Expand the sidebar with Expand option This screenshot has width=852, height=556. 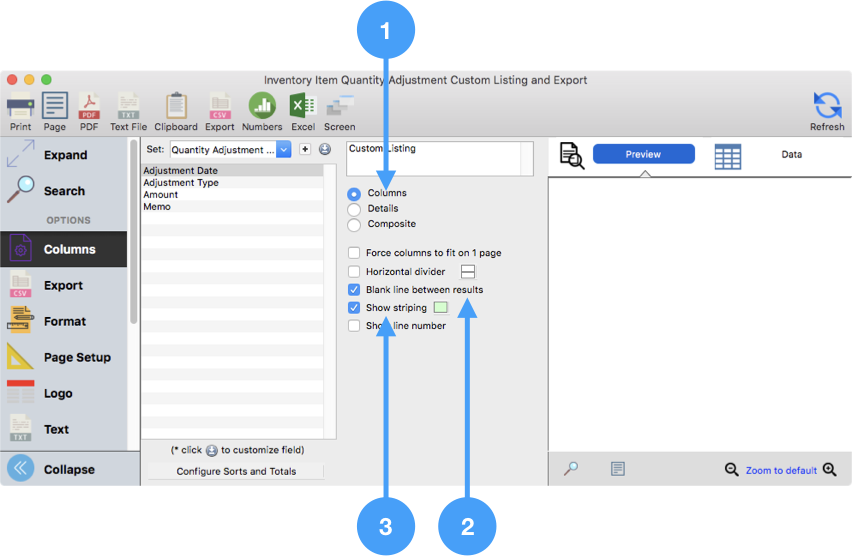pos(64,155)
